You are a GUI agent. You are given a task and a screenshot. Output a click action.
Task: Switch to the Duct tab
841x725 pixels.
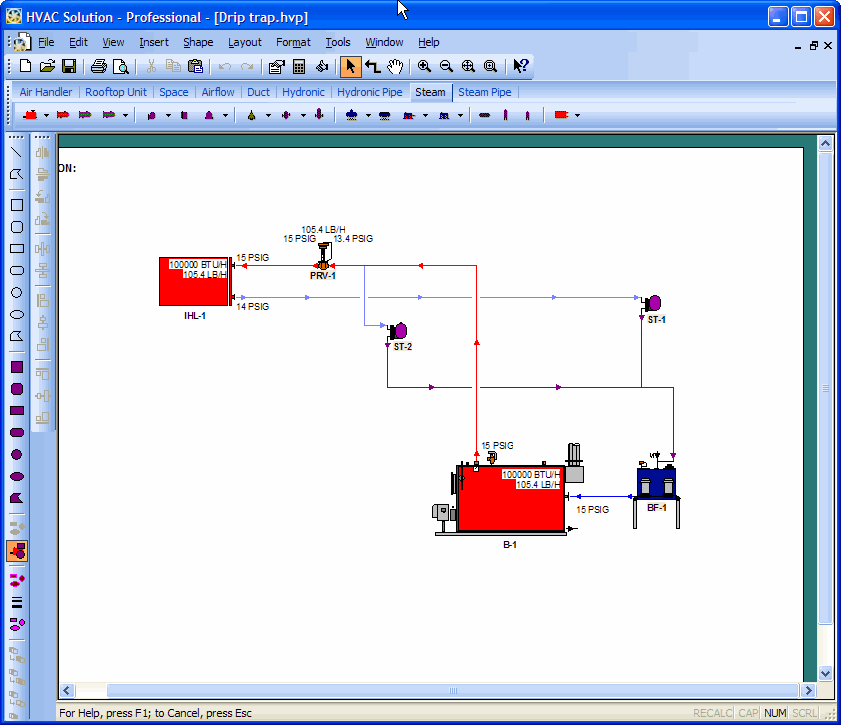[x=258, y=92]
